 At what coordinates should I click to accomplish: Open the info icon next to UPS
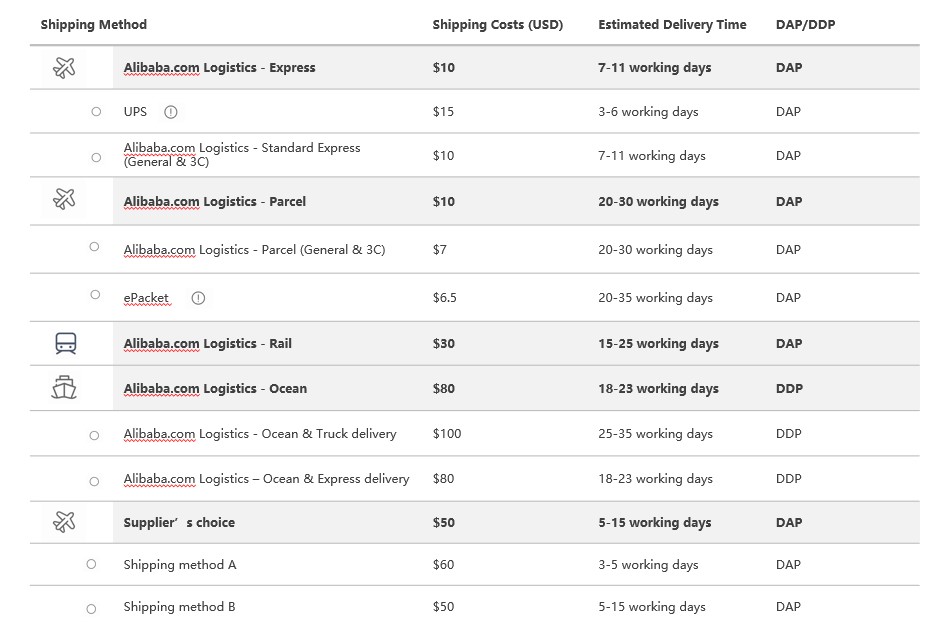[171, 112]
